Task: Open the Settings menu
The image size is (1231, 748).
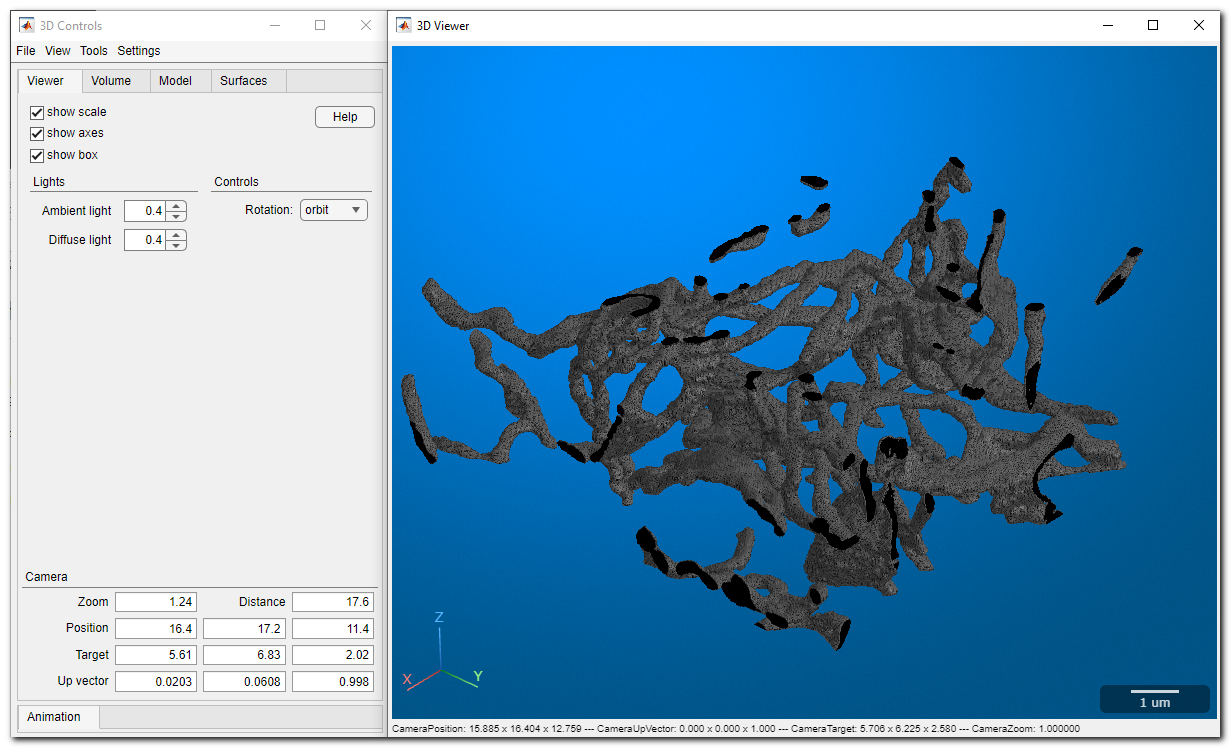Action: pos(138,51)
